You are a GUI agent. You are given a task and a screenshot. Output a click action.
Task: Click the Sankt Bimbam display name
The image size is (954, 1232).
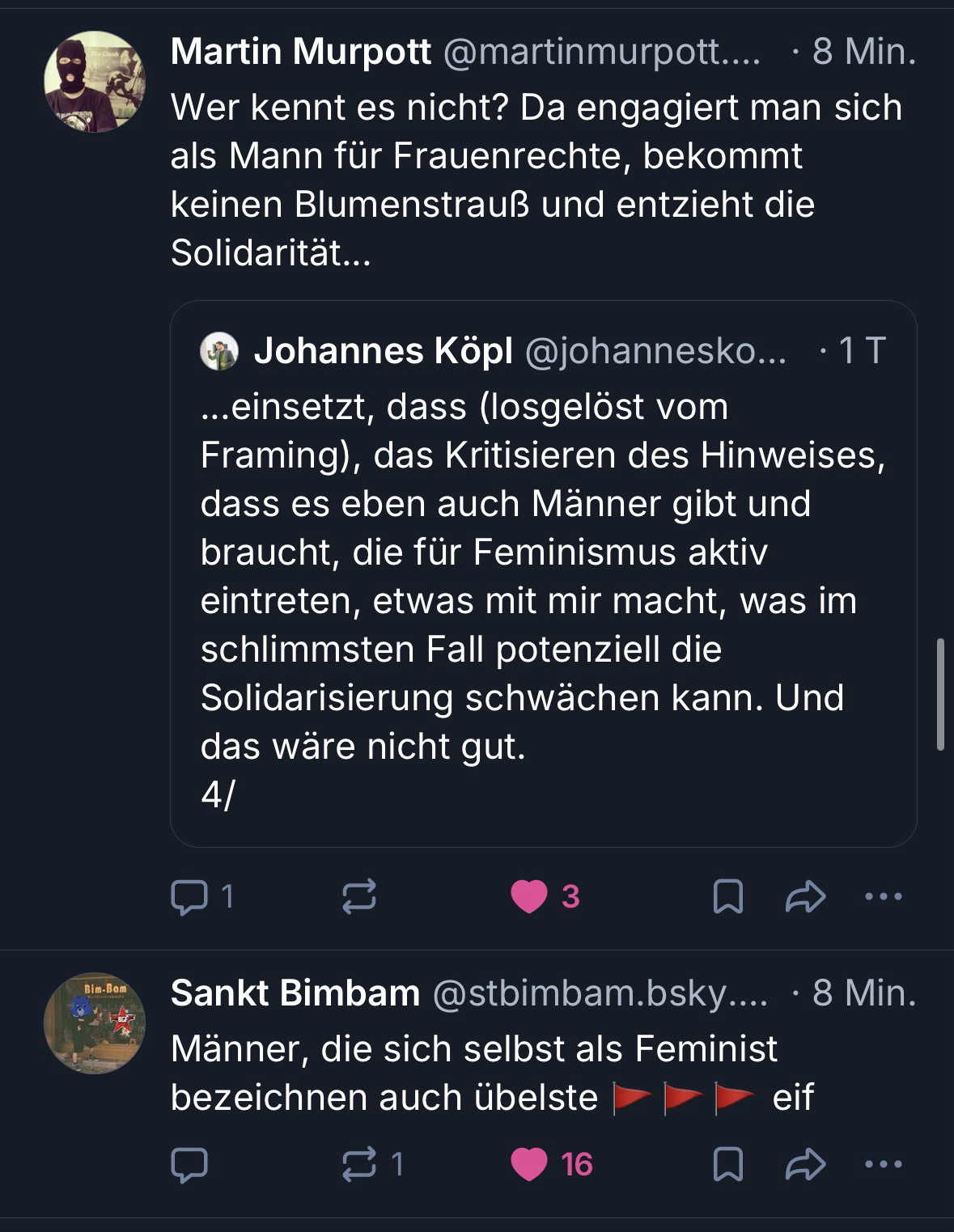pos(295,994)
